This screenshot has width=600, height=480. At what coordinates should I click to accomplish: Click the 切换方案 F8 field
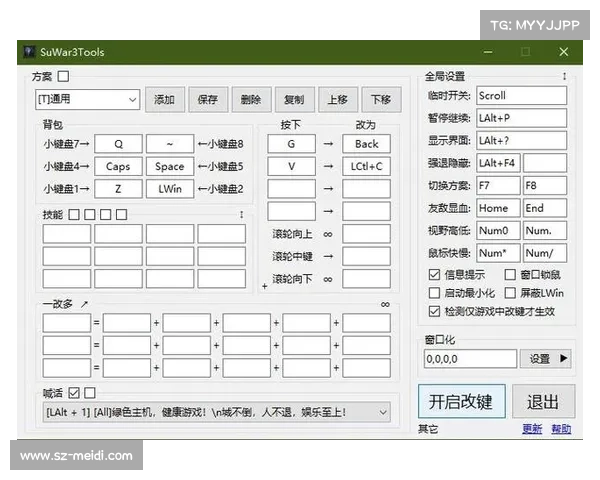[545, 186]
